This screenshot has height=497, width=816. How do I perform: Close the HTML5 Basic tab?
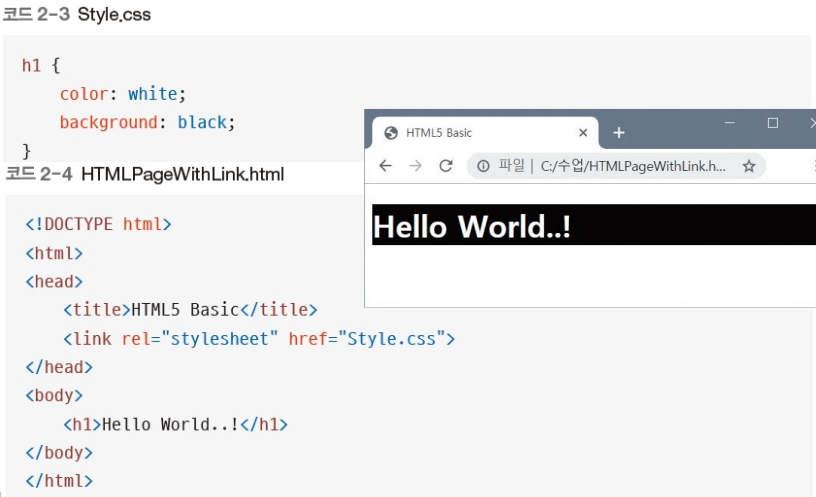coord(583,133)
